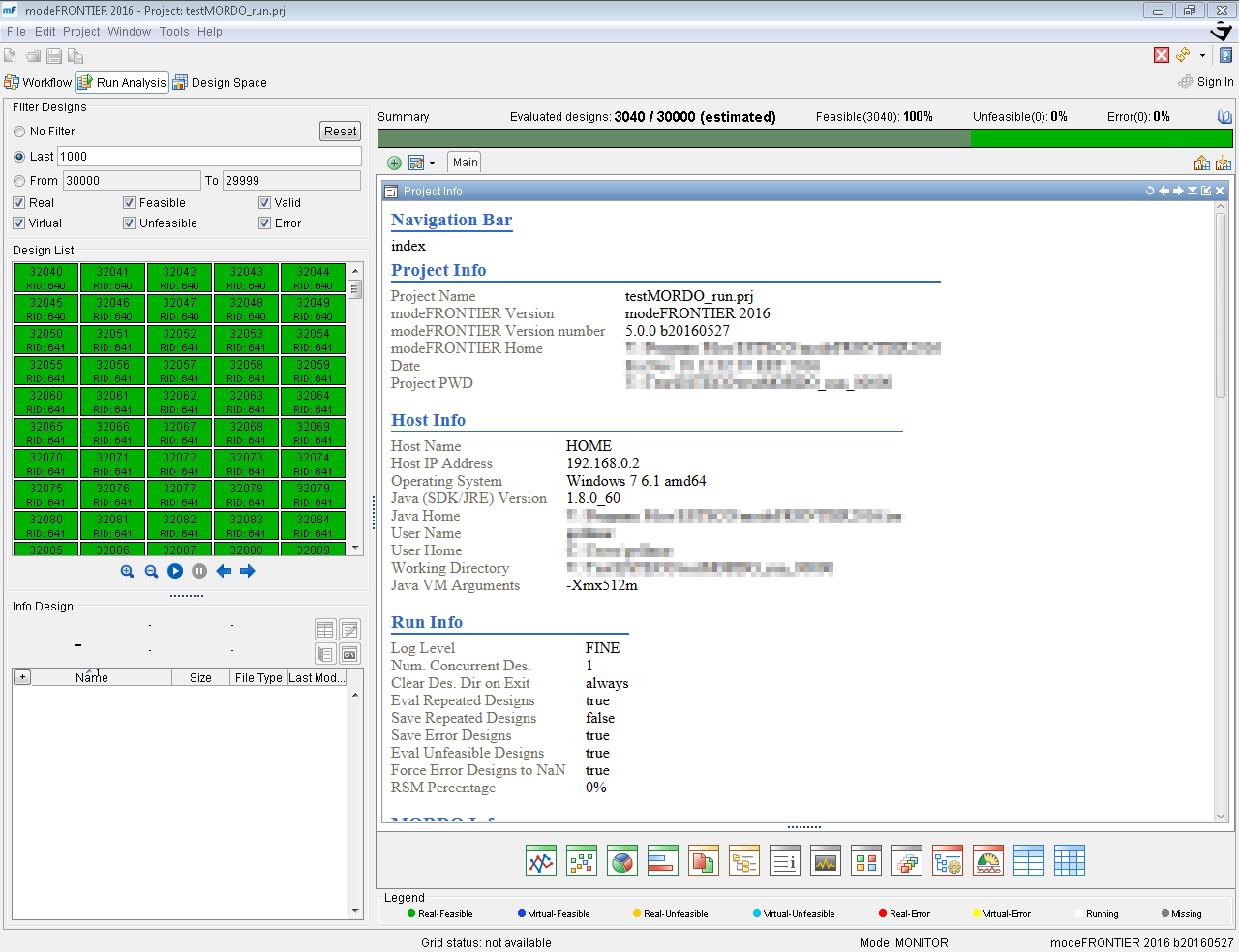Screen dimensions: 1239x952
Task: Open the multi-history line chart tool
Action: coord(541,860)
